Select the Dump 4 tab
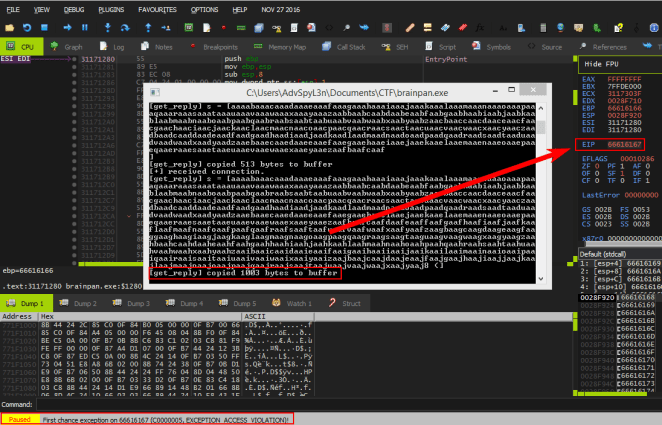 click(185, 303)
